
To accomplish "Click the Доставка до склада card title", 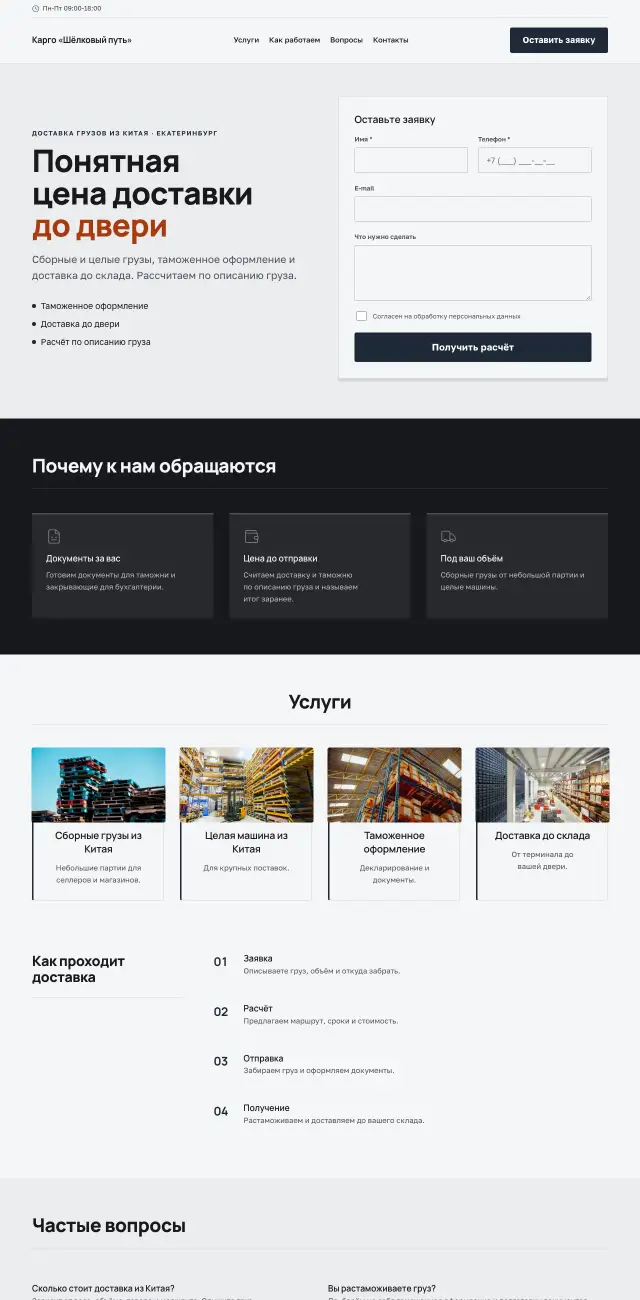I will [x=542, y=835].
